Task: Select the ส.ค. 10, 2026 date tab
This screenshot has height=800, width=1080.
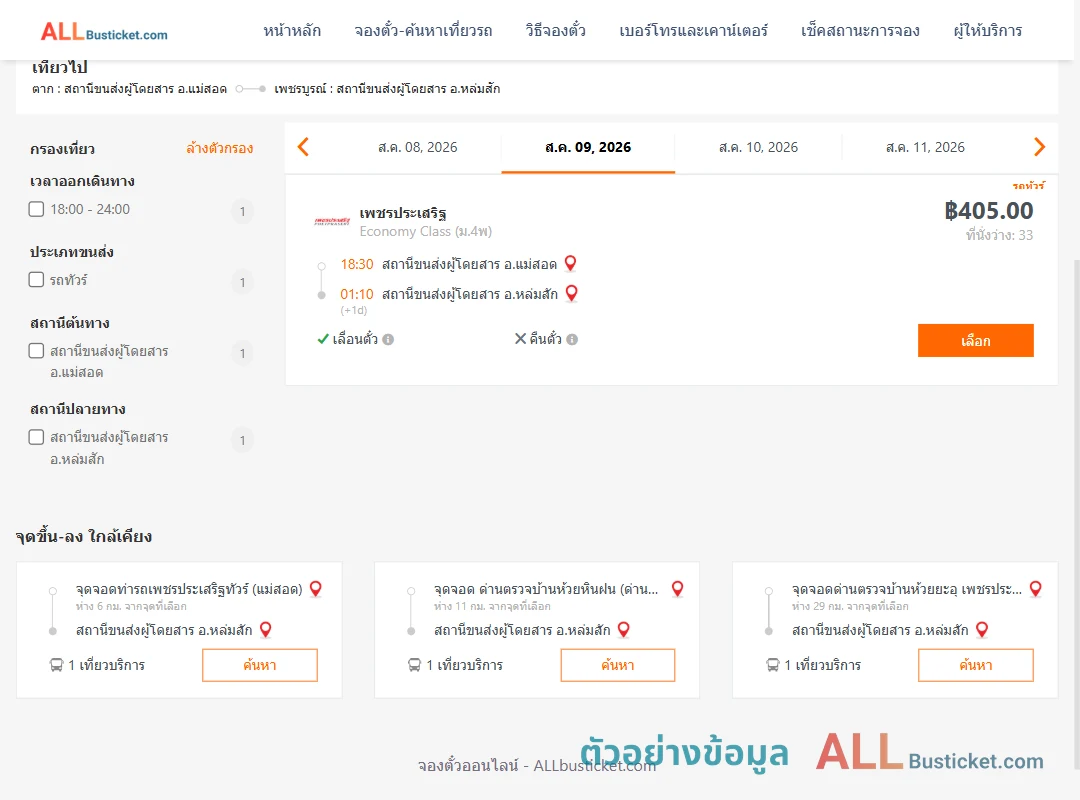Action: point(758,147)
